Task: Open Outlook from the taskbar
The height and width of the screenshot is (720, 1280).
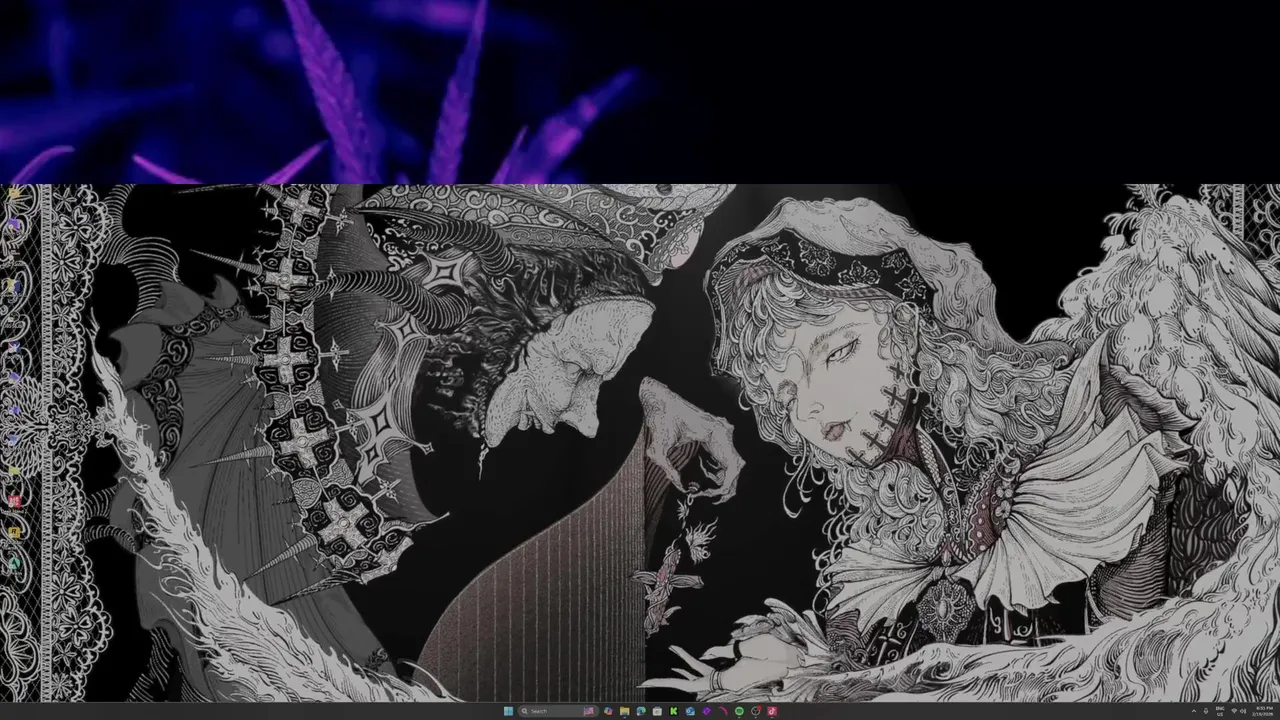Action: (x=690, y=711)
